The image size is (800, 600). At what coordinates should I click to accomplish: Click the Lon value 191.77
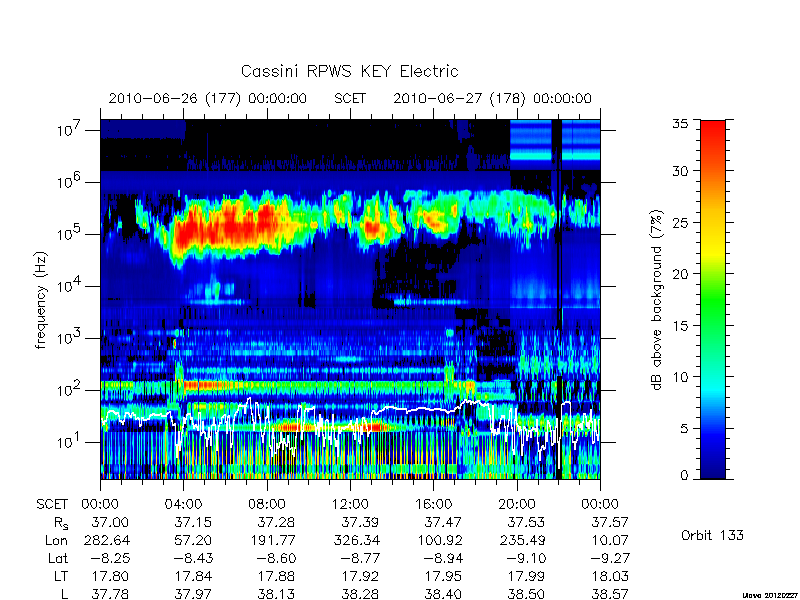tap(273, 540)
